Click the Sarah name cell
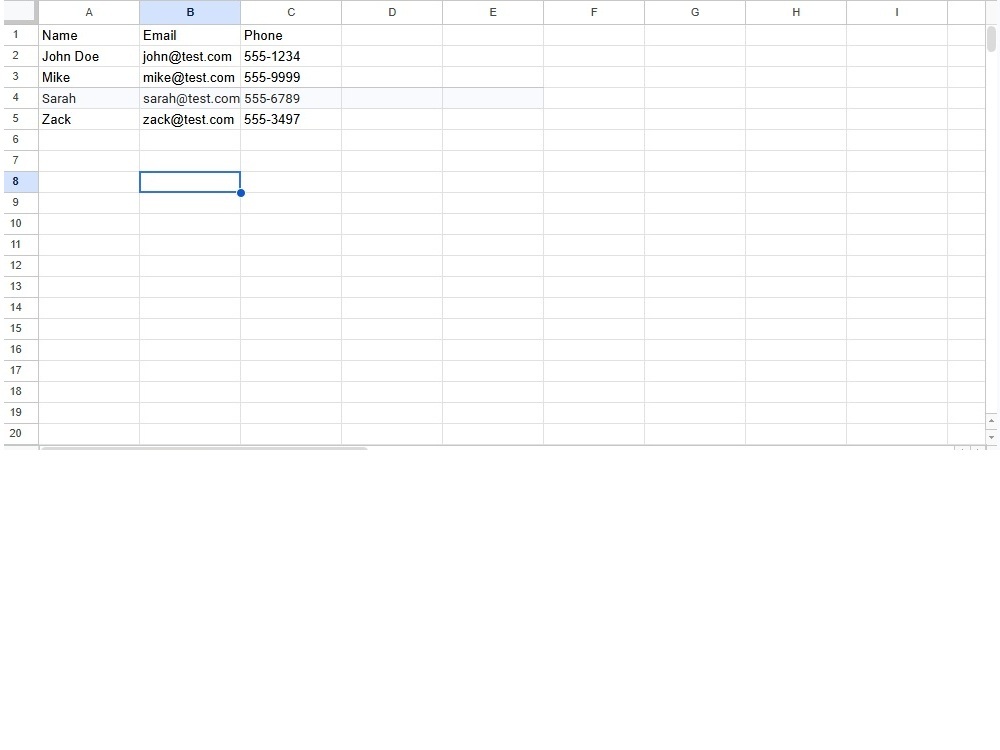 [x=89, y=98]
